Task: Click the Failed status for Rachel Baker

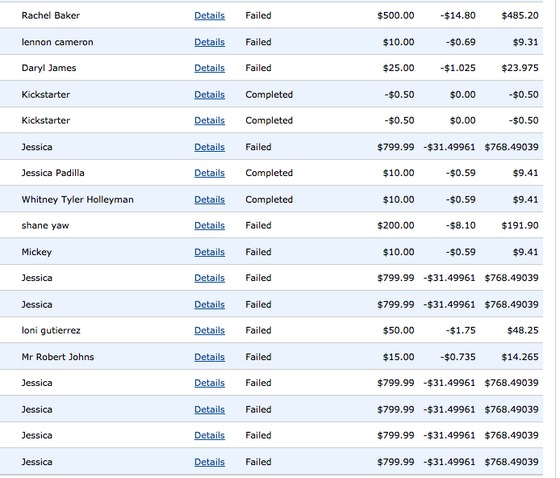Action: [258, 16]
